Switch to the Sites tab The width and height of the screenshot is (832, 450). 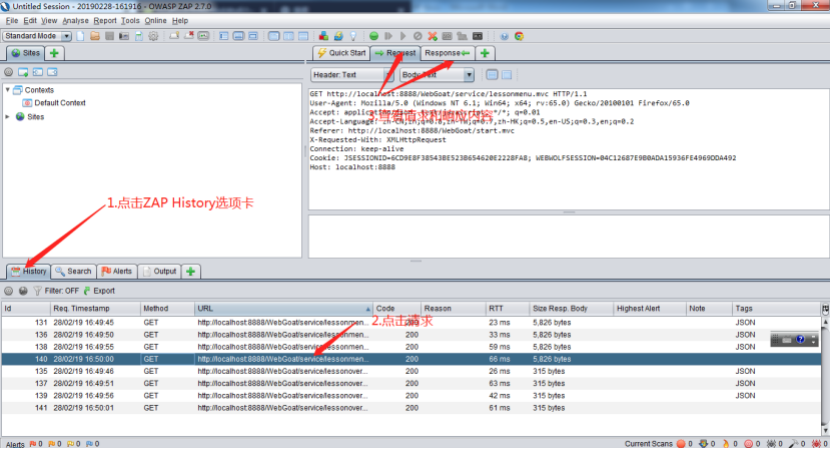click(25, 53)
